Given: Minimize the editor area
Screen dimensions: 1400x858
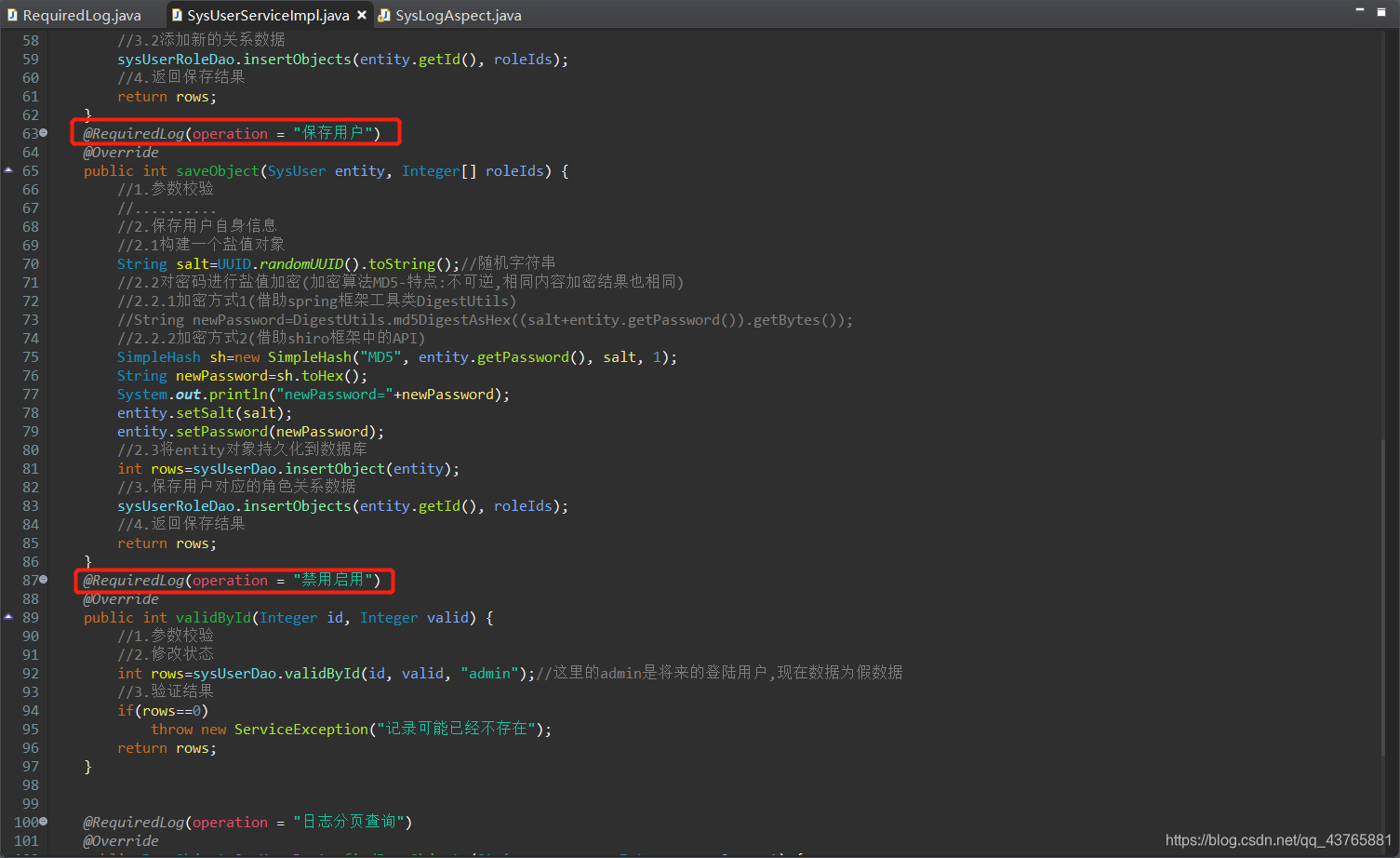Looking at the screenshot, I should click(x=1359, y=10).
